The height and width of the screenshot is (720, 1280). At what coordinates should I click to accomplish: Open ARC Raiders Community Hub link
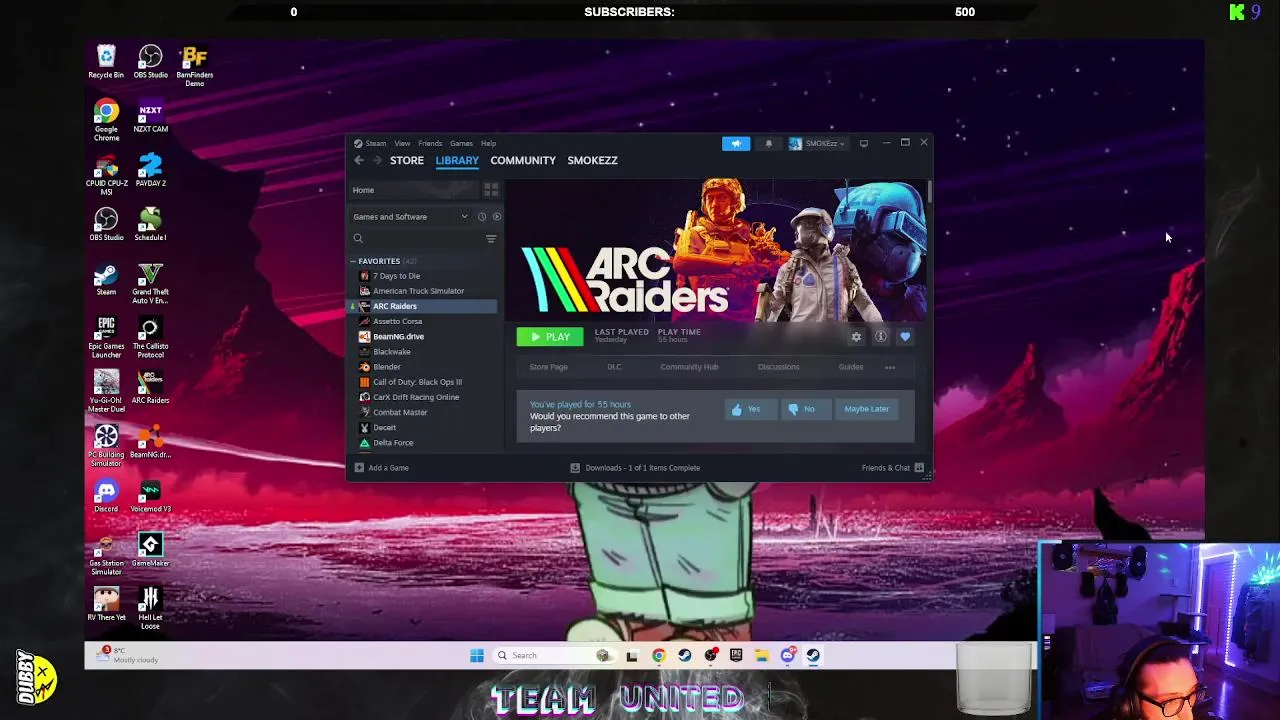point(689,367)
